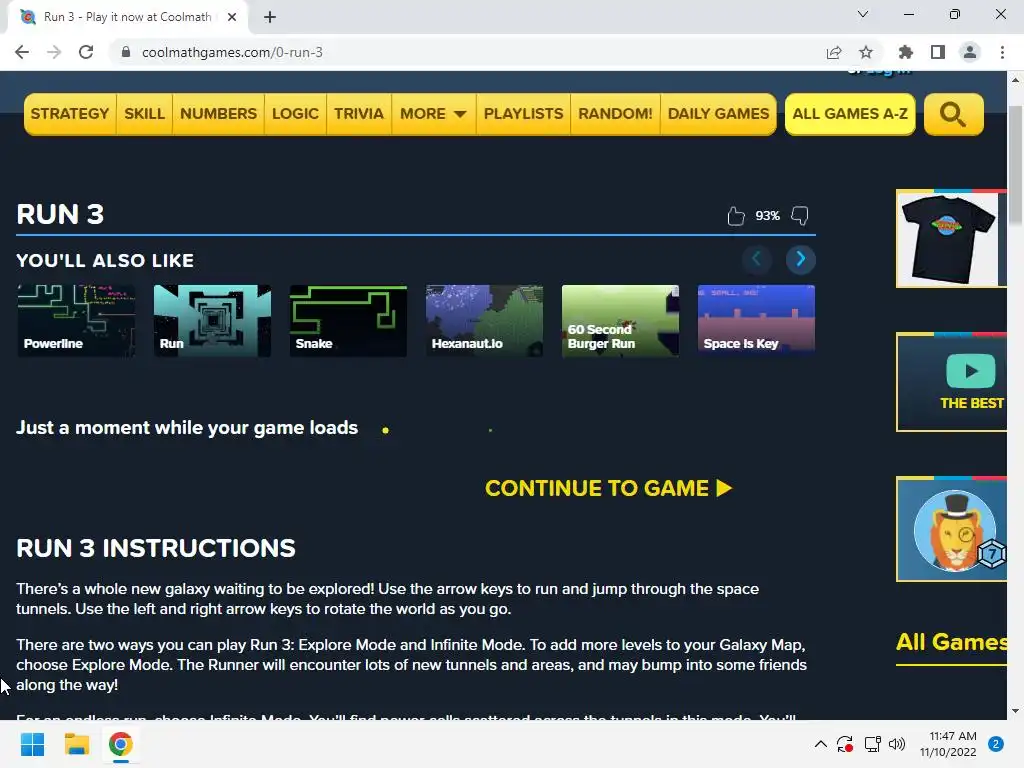This screenshot has height=768, width=1024.
Task: Open a new browser tab
Action: click(x=270, y=17)
